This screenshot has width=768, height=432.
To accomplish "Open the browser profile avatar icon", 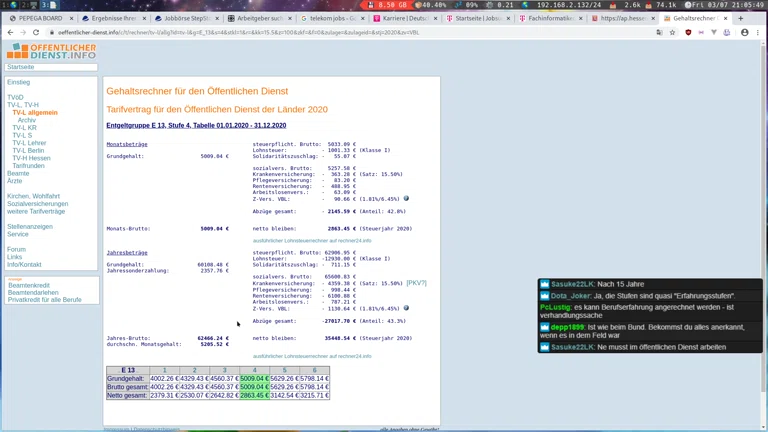I will click(x=744, y=32).
